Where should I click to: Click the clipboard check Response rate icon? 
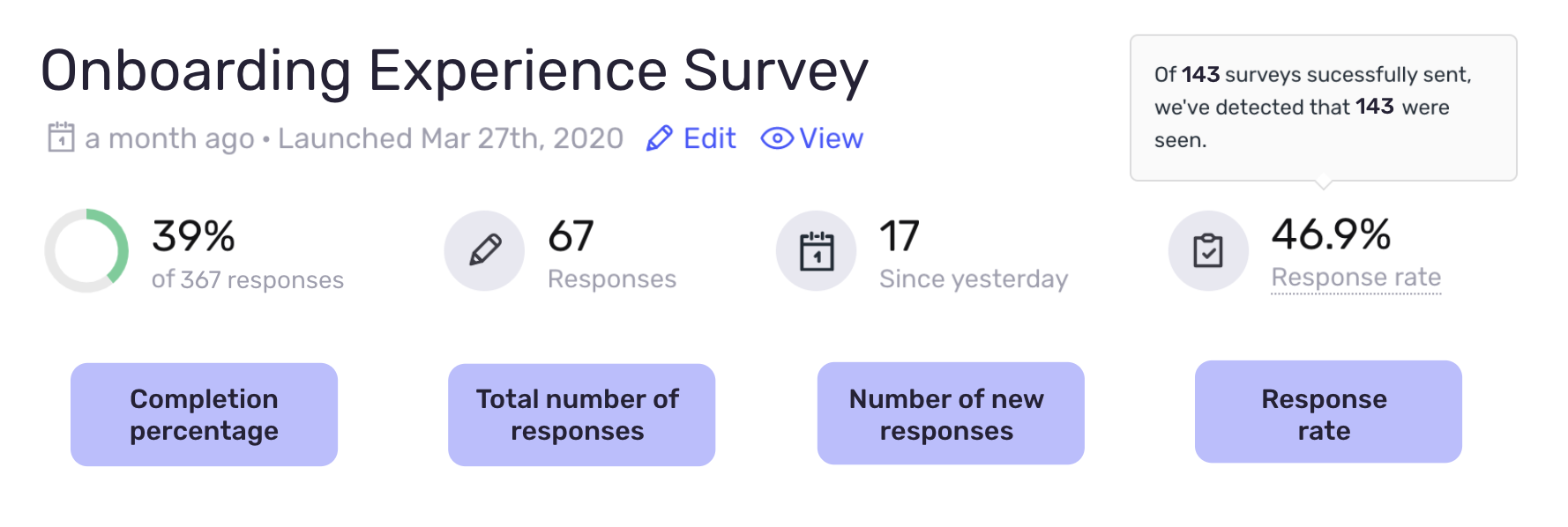point(1208,250)
